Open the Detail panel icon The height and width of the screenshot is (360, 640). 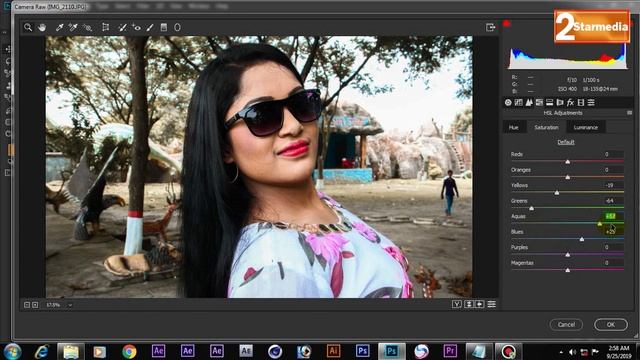[529, 102]
